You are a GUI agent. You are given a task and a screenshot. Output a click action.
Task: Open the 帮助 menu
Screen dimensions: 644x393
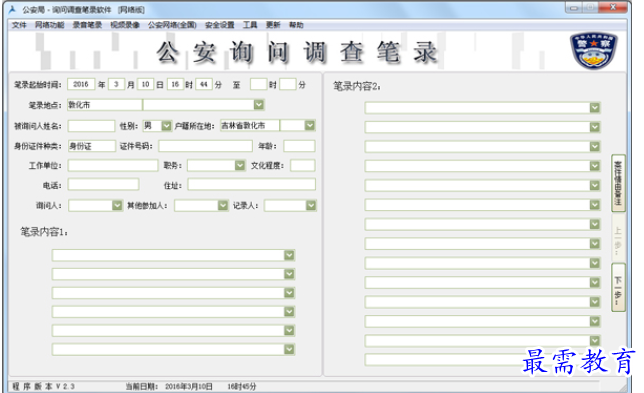pos(296,25)
